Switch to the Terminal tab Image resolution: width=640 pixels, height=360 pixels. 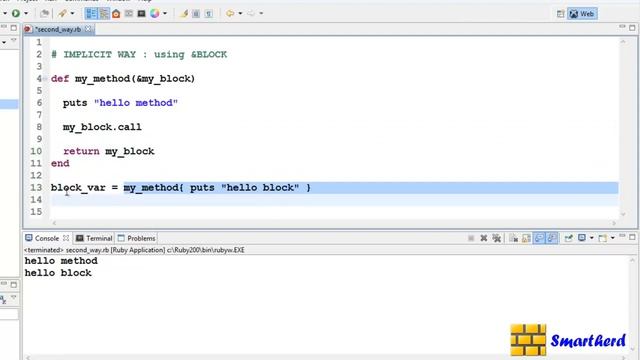click(x=94, y=238)
